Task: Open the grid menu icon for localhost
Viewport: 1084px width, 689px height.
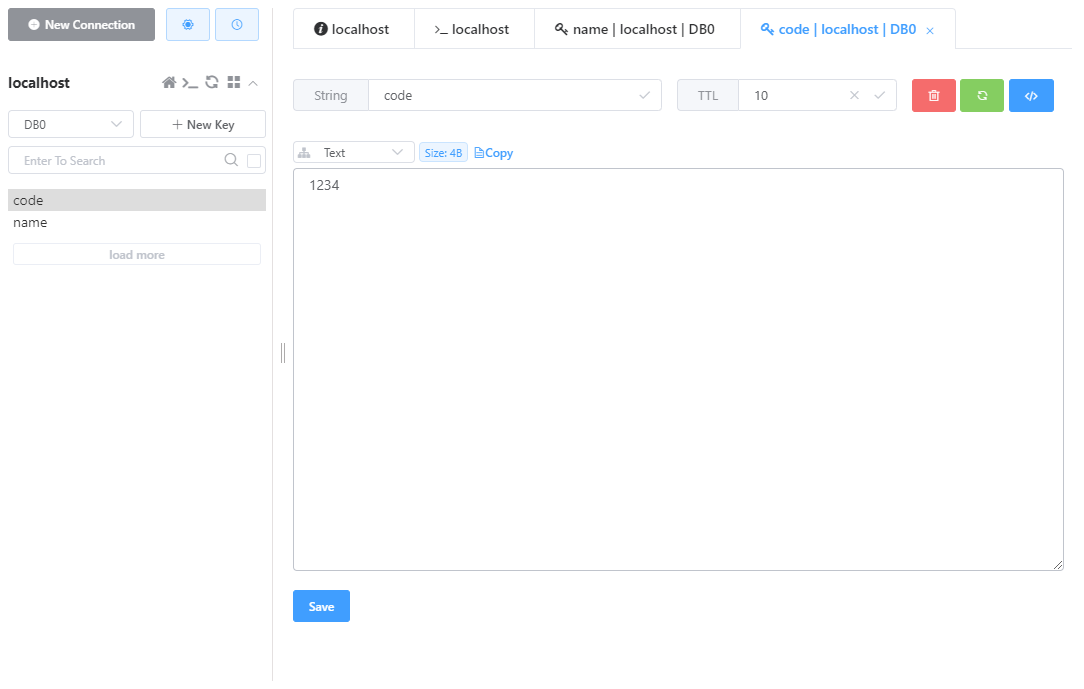Action: click(x=234, y=82)
